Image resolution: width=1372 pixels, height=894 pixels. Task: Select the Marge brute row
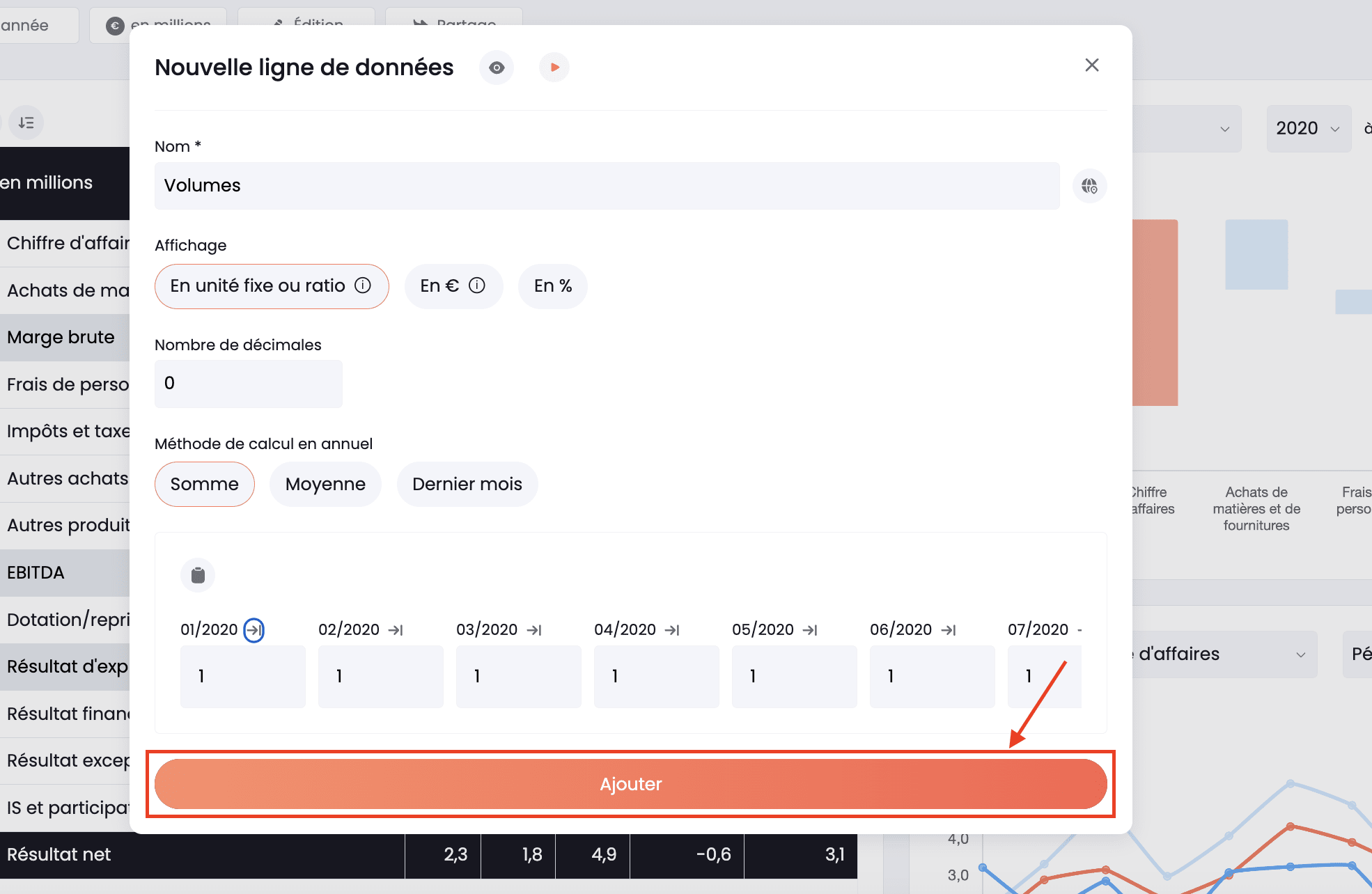point(65,338)
